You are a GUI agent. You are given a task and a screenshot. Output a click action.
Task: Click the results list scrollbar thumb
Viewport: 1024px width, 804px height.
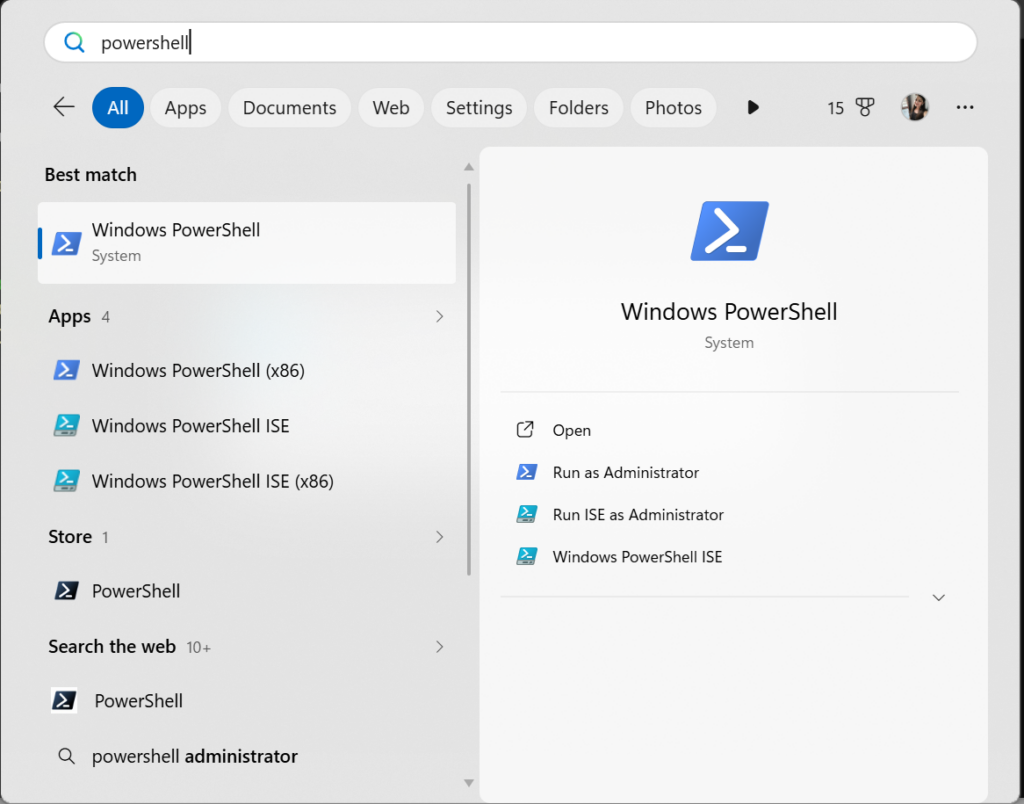tap(469, 379)
